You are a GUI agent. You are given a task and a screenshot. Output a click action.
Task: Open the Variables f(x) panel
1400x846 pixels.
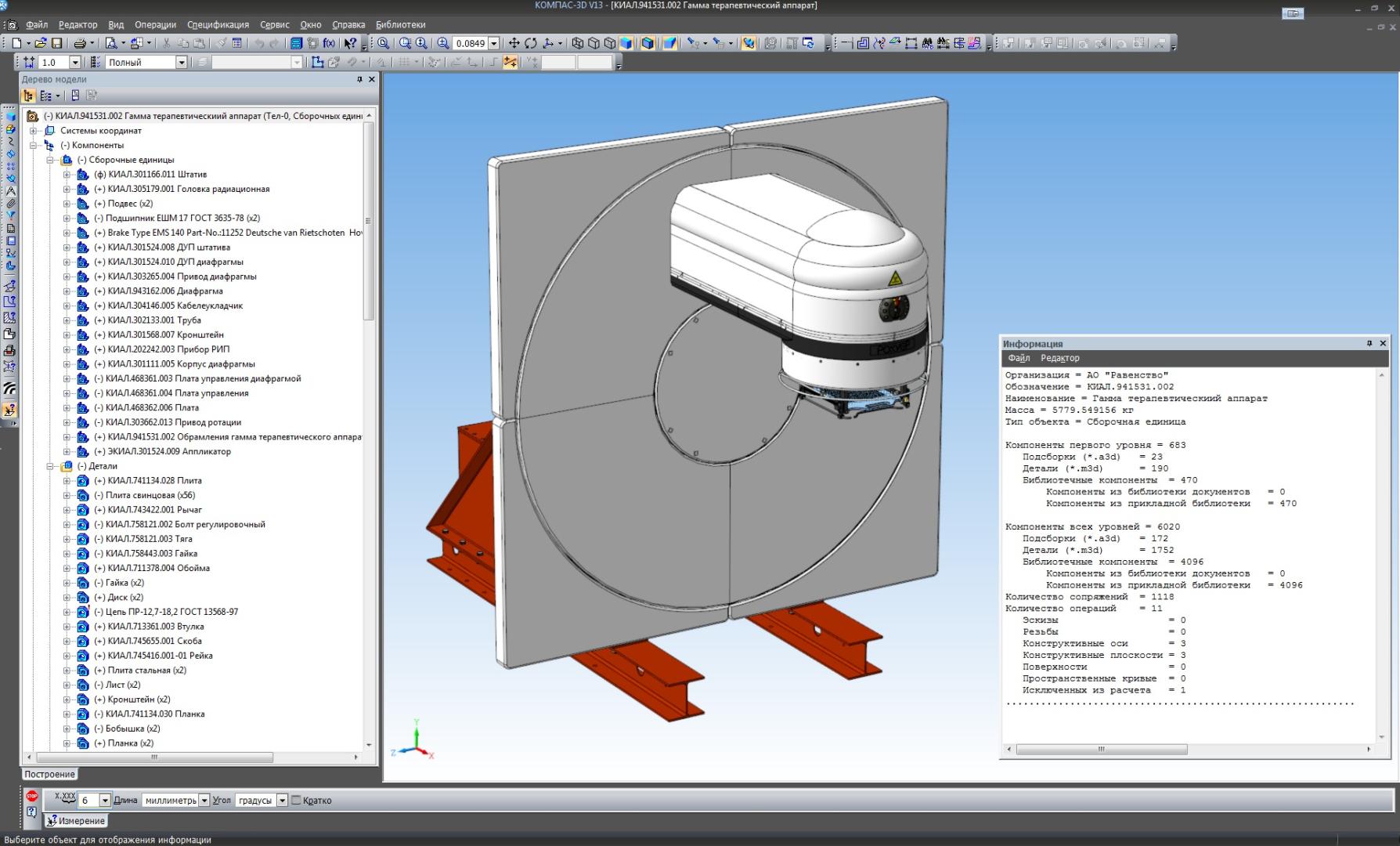[329, 43]
